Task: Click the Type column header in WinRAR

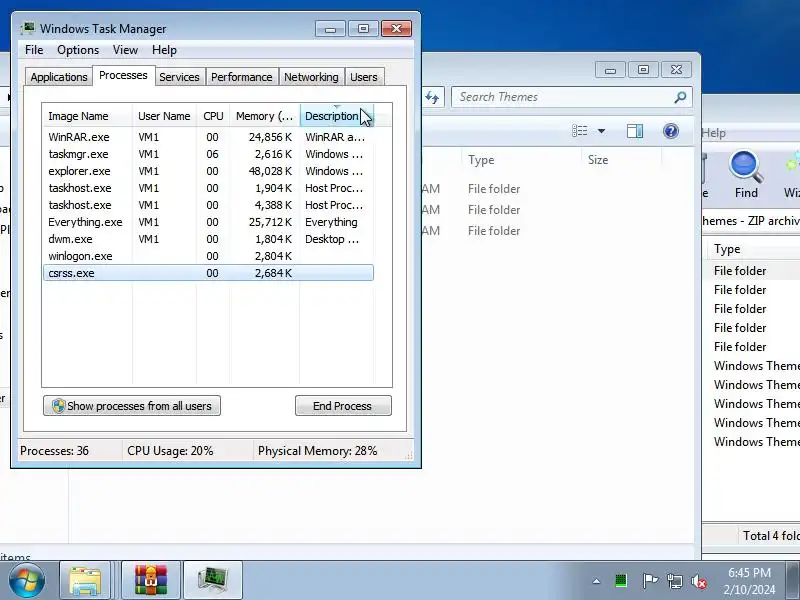Action: [753, 249]
